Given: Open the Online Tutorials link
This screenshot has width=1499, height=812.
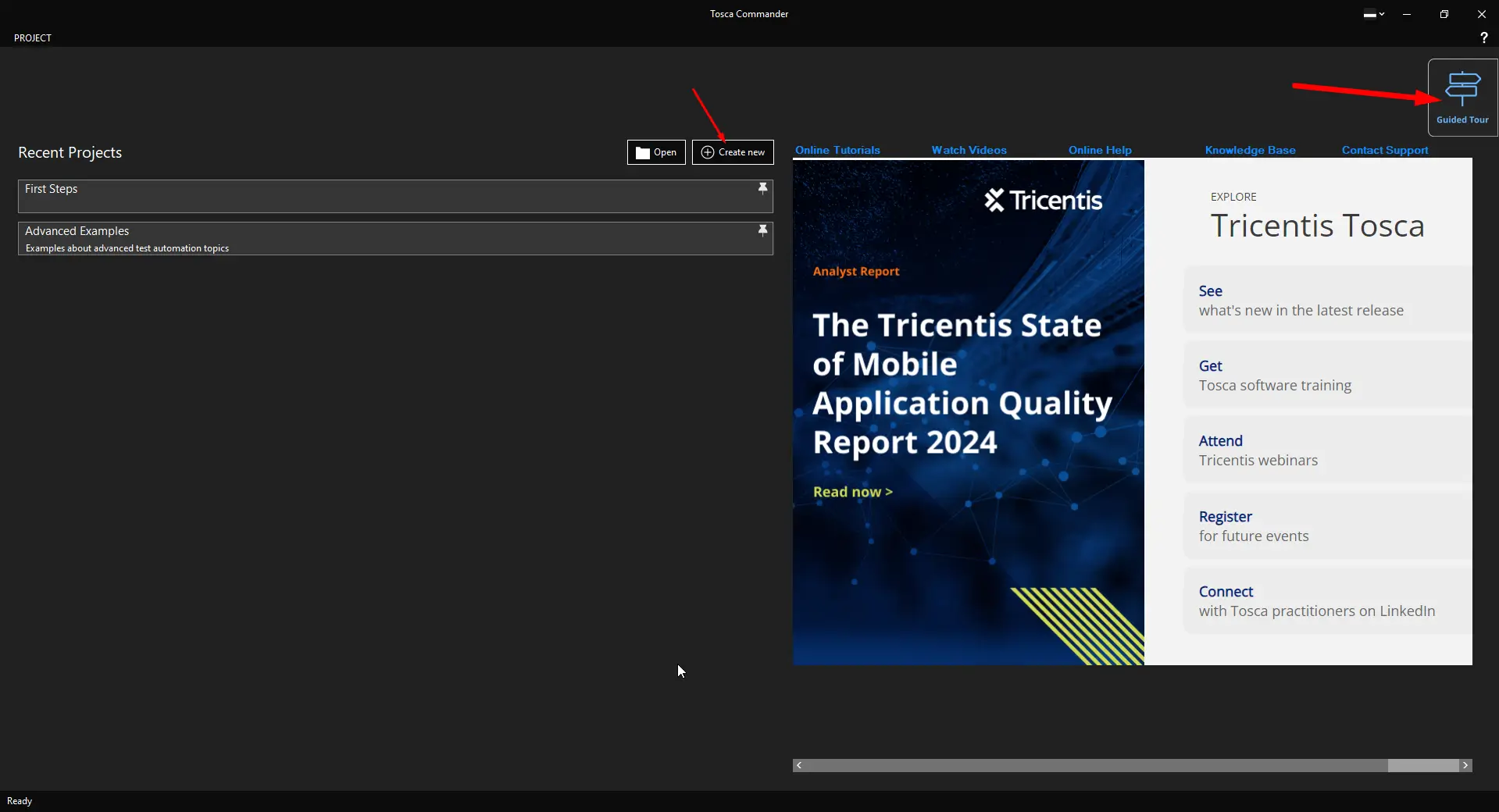Looking at the screenshot, I should pos(837,150).
